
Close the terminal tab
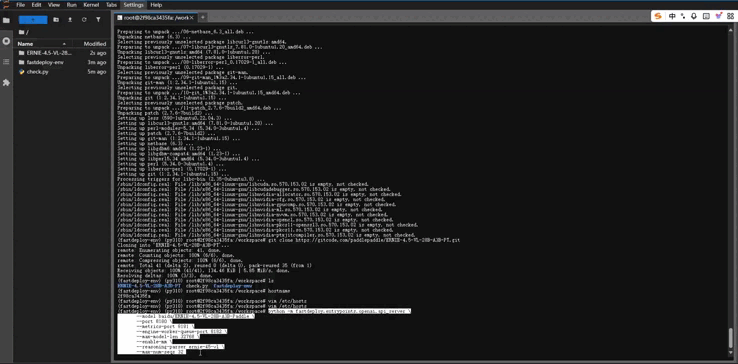click(192, 17)
